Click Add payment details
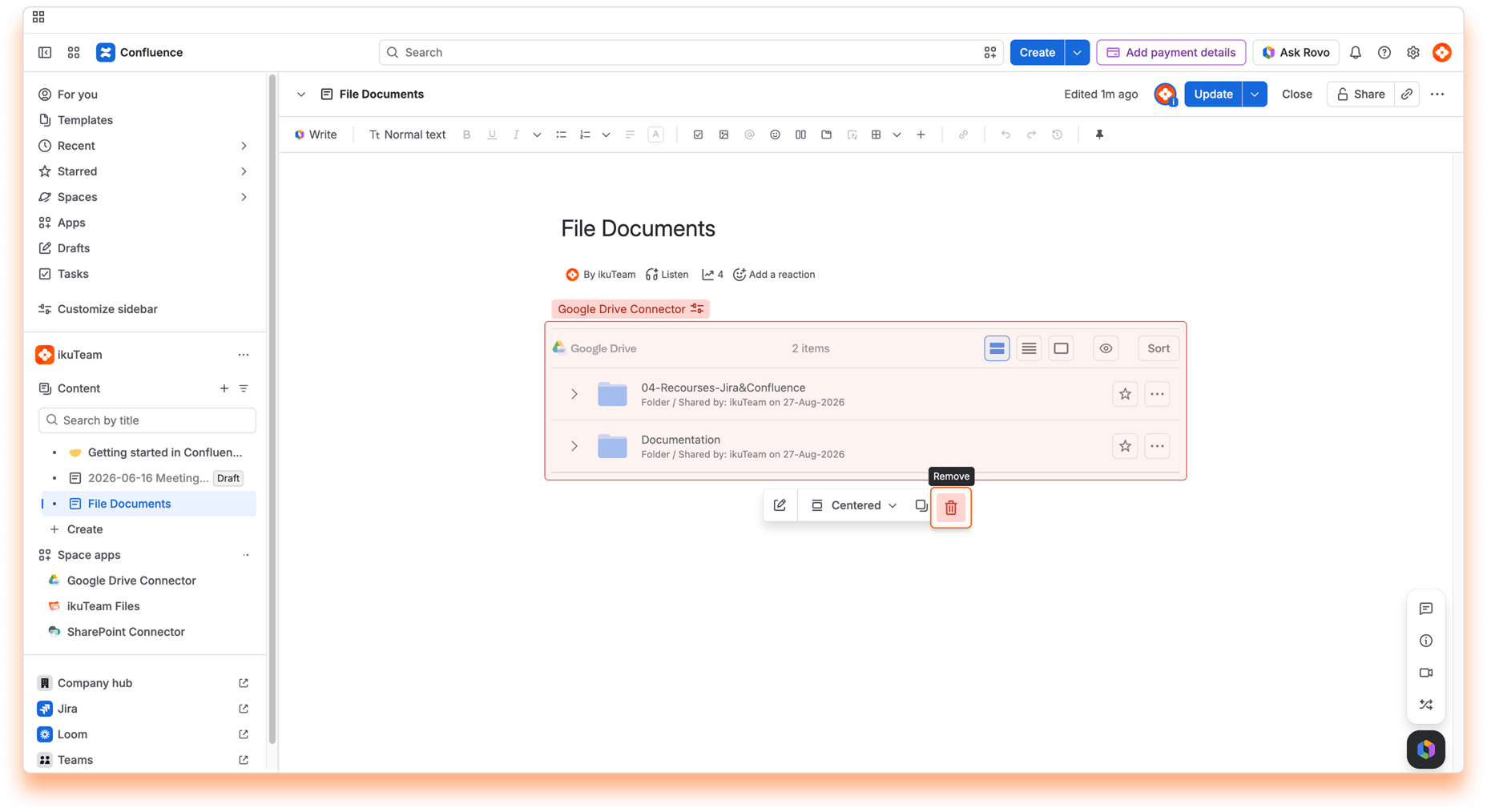The height and width of the screenshot is (812, 1487). pos(1171,53)
